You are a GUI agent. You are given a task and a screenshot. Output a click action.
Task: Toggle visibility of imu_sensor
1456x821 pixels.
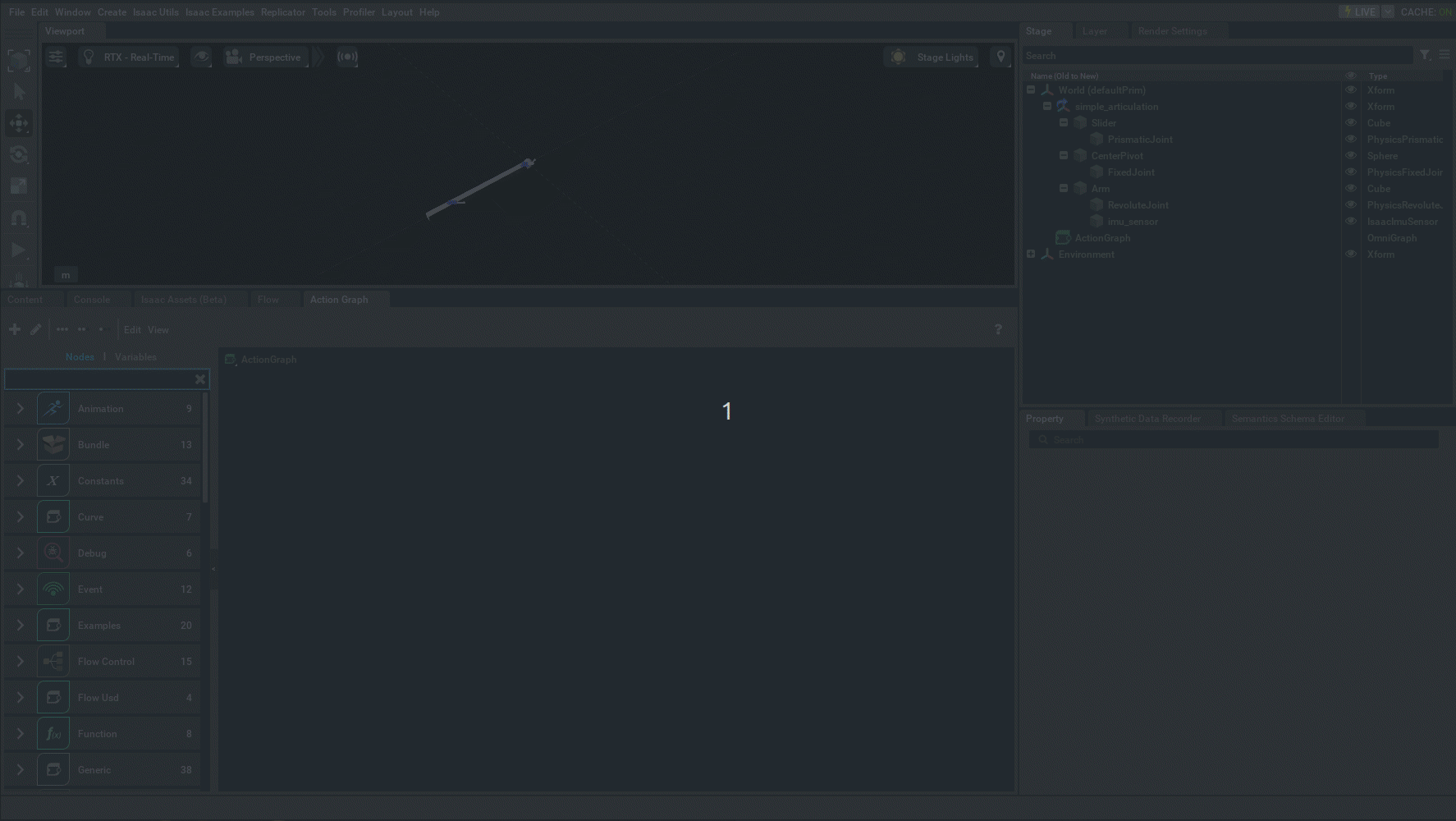(x=1350, y=222)
